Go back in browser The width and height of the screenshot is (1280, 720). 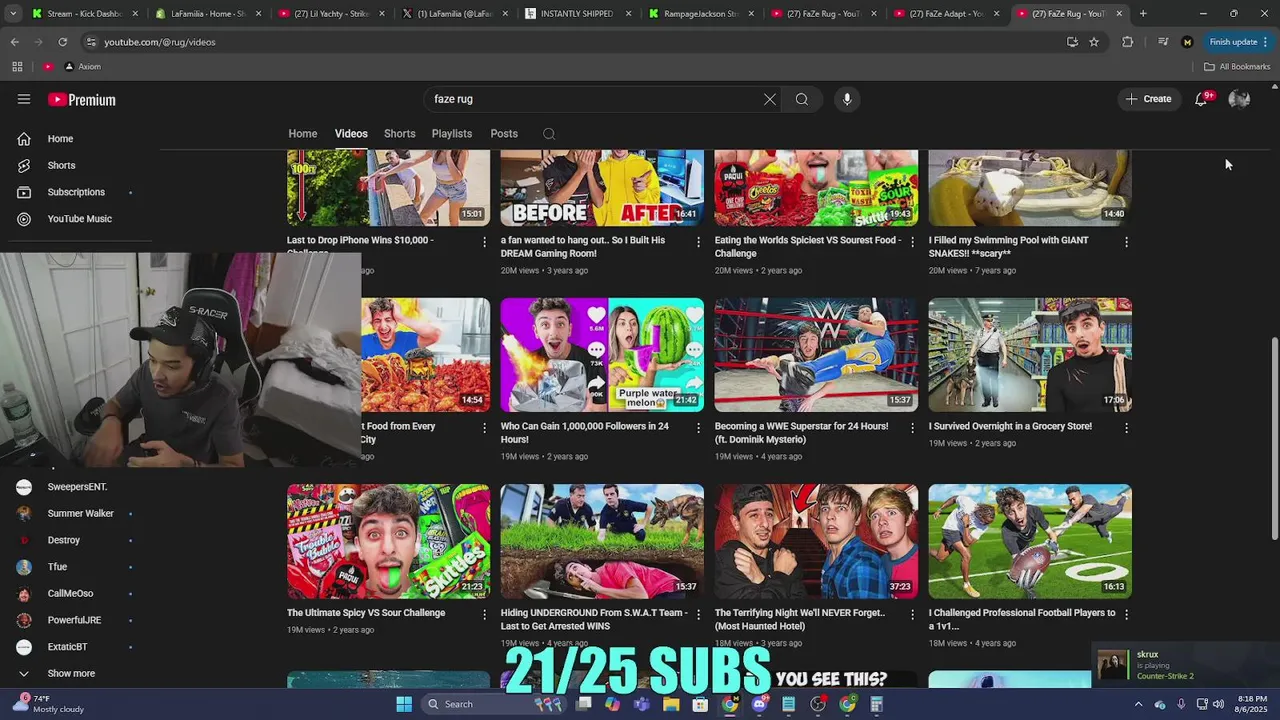pos(14,42)
